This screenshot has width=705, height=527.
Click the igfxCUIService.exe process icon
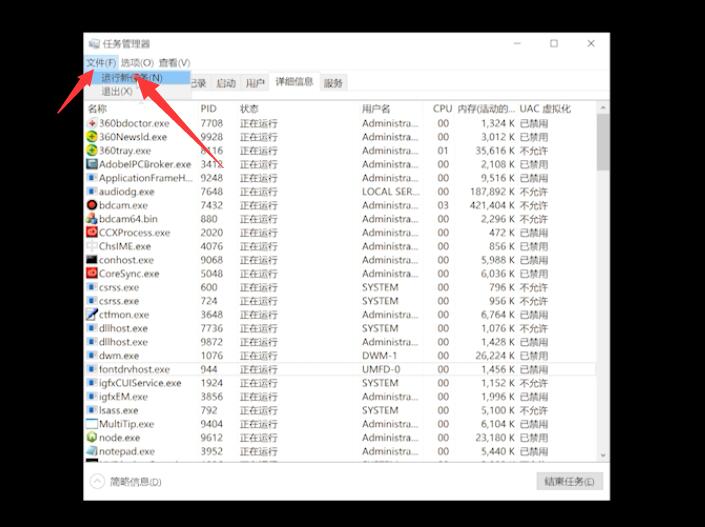click(92, 383)
